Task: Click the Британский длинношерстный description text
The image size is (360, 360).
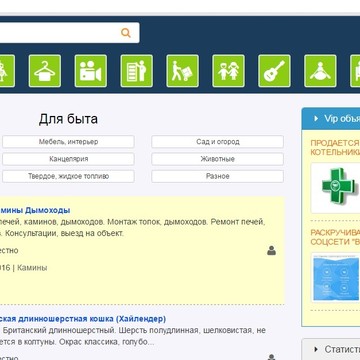Action: coord(133,336)
